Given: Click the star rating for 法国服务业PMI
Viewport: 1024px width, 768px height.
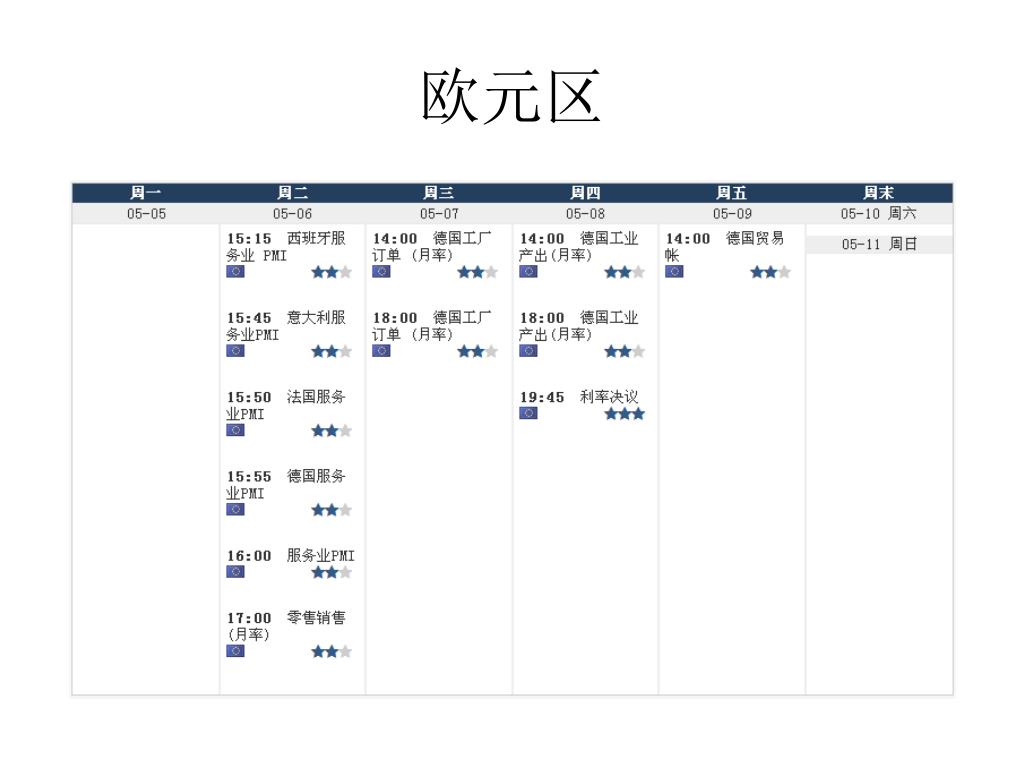Looking at the screenshot, I should pos(331,430).
